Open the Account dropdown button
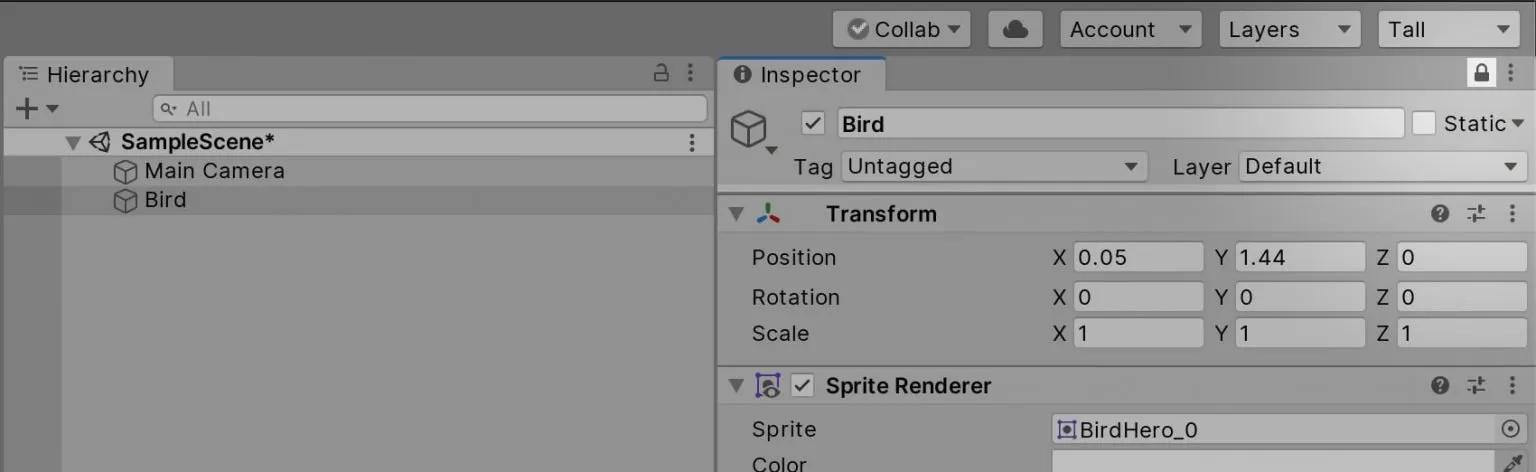This screenshot has height=472, width=1536. 1129,29
